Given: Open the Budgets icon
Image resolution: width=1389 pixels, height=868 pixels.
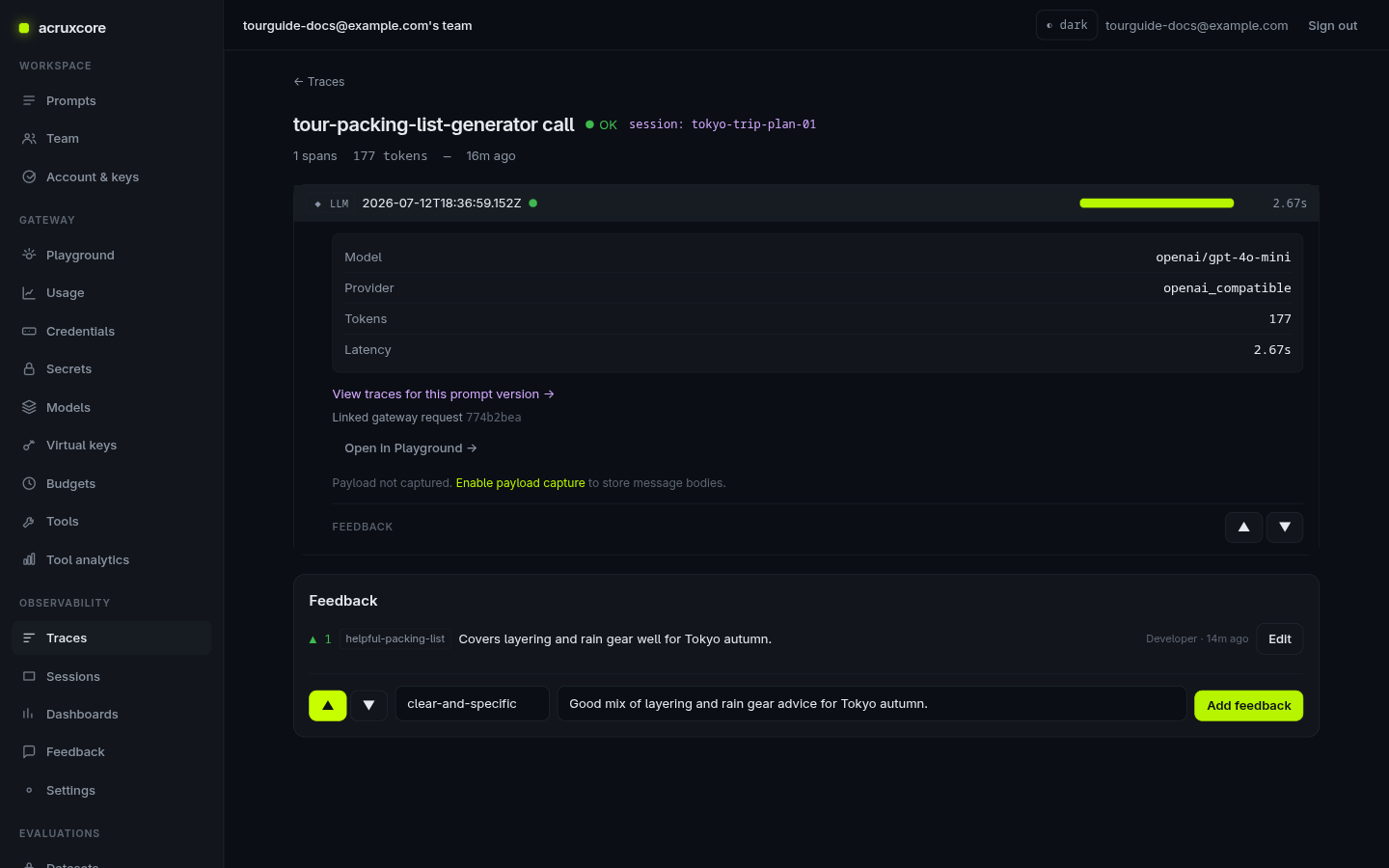Looking at the screenshot, I should tap(29, 483).
